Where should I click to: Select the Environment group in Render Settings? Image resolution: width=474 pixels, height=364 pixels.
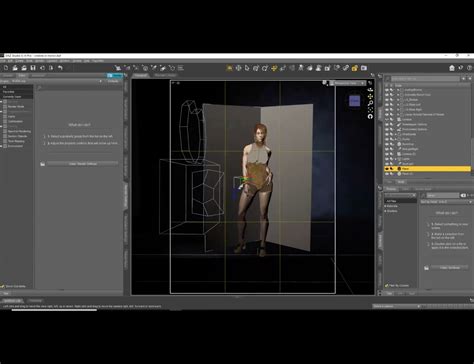(15, 146)
